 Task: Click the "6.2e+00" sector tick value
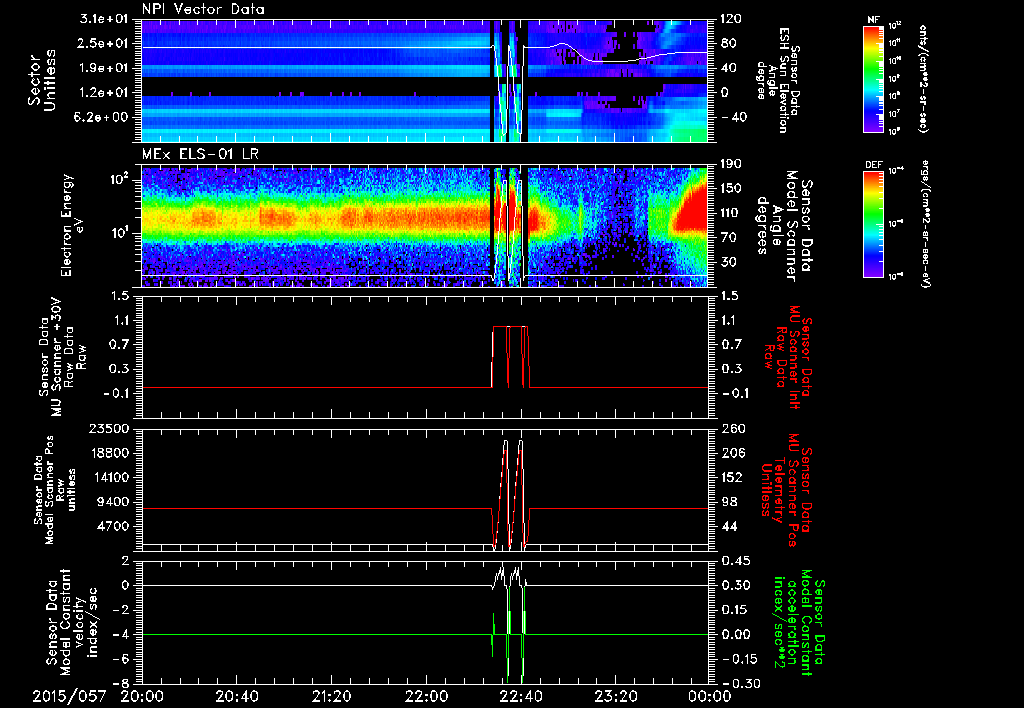click(x=103, y=118)
